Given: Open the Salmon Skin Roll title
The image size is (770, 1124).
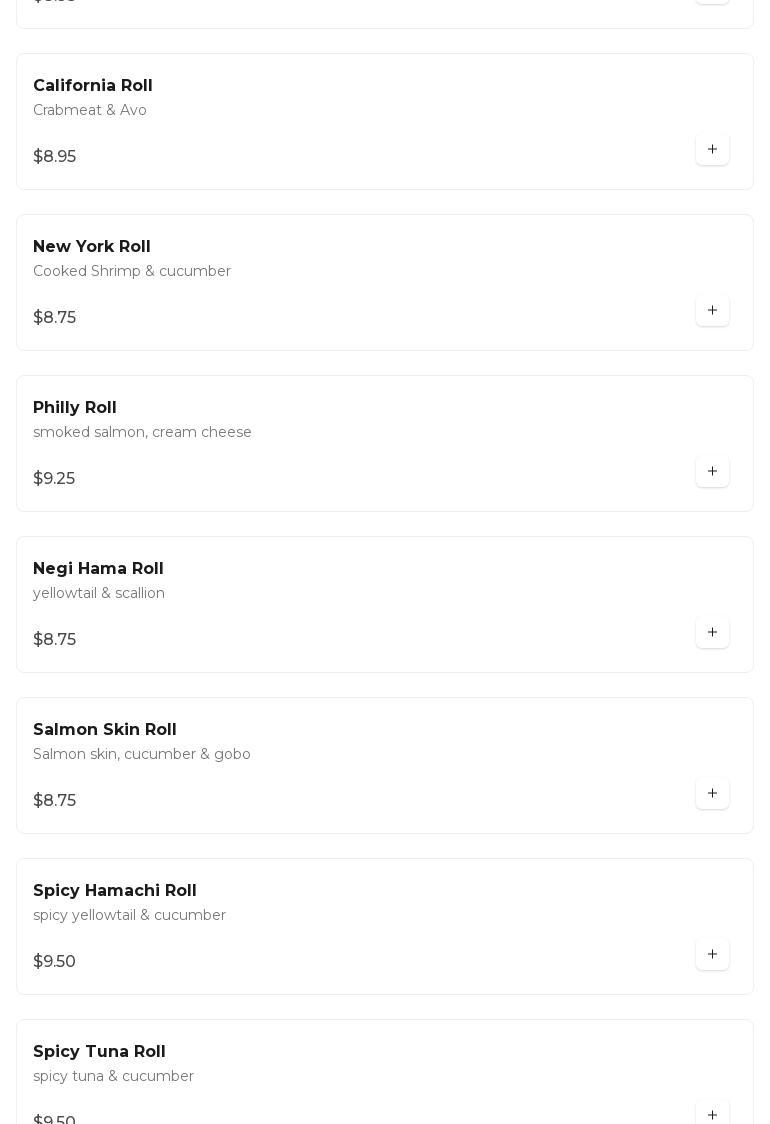Looking at the screenshot, I should 105,730.
